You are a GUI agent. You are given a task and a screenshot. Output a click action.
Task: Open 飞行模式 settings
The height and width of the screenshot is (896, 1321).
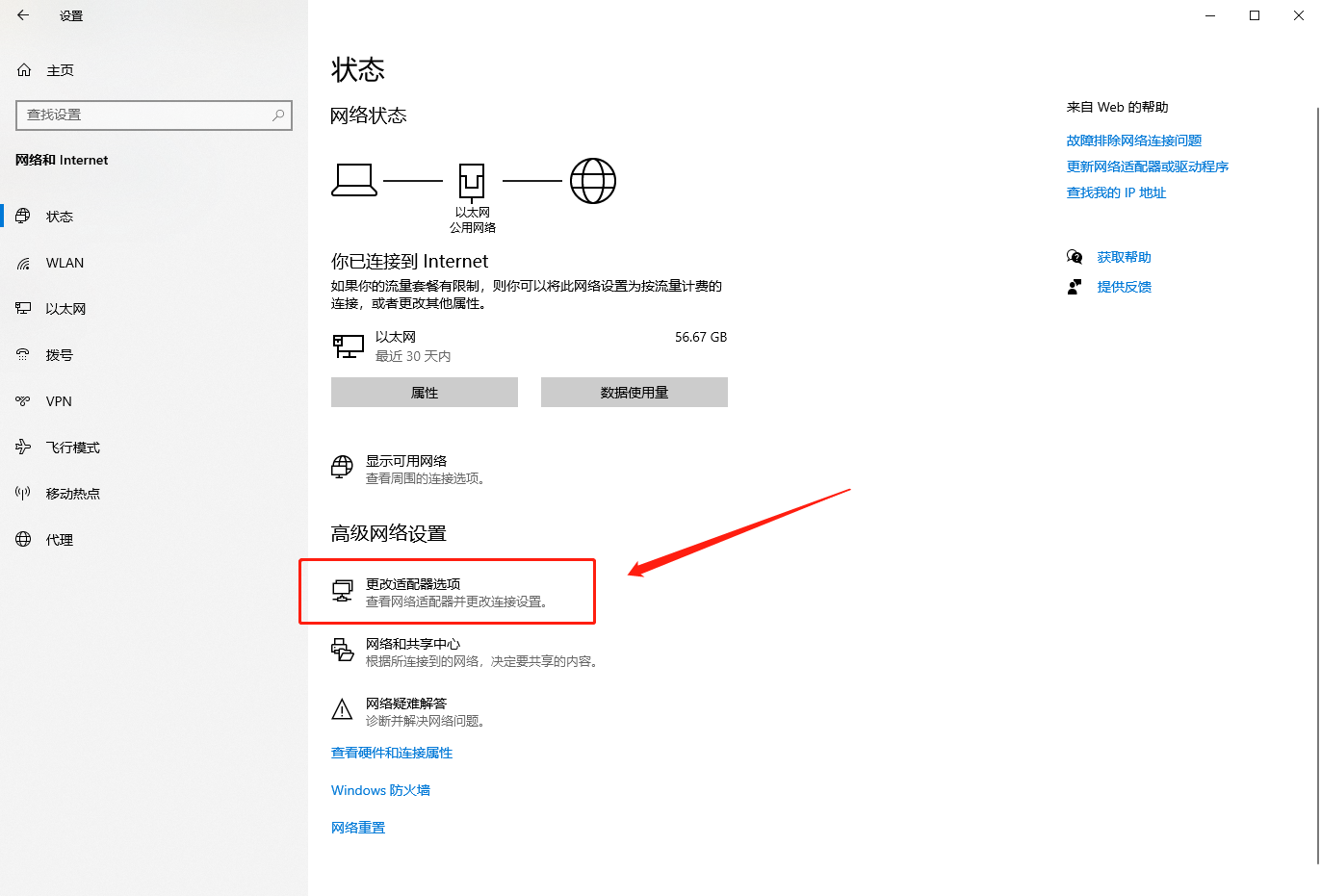154,448
